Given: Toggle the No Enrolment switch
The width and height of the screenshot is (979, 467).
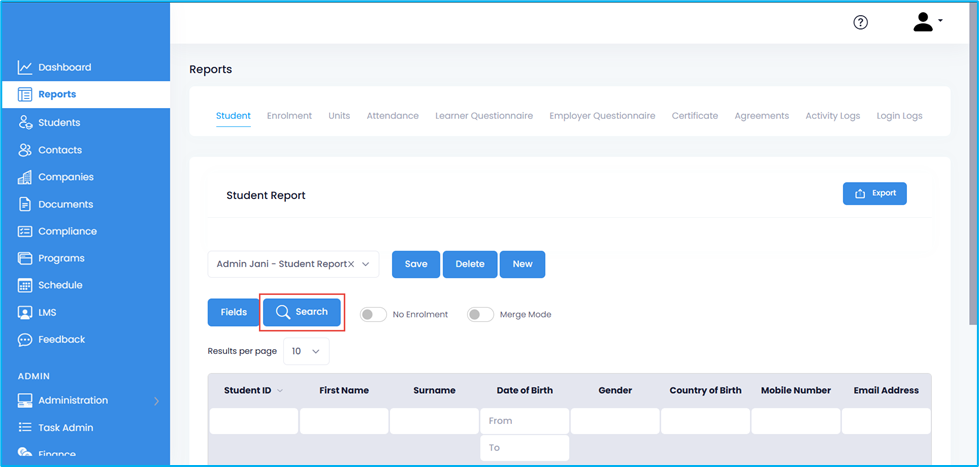Looking at the screenshot, I should pos(373,314).
